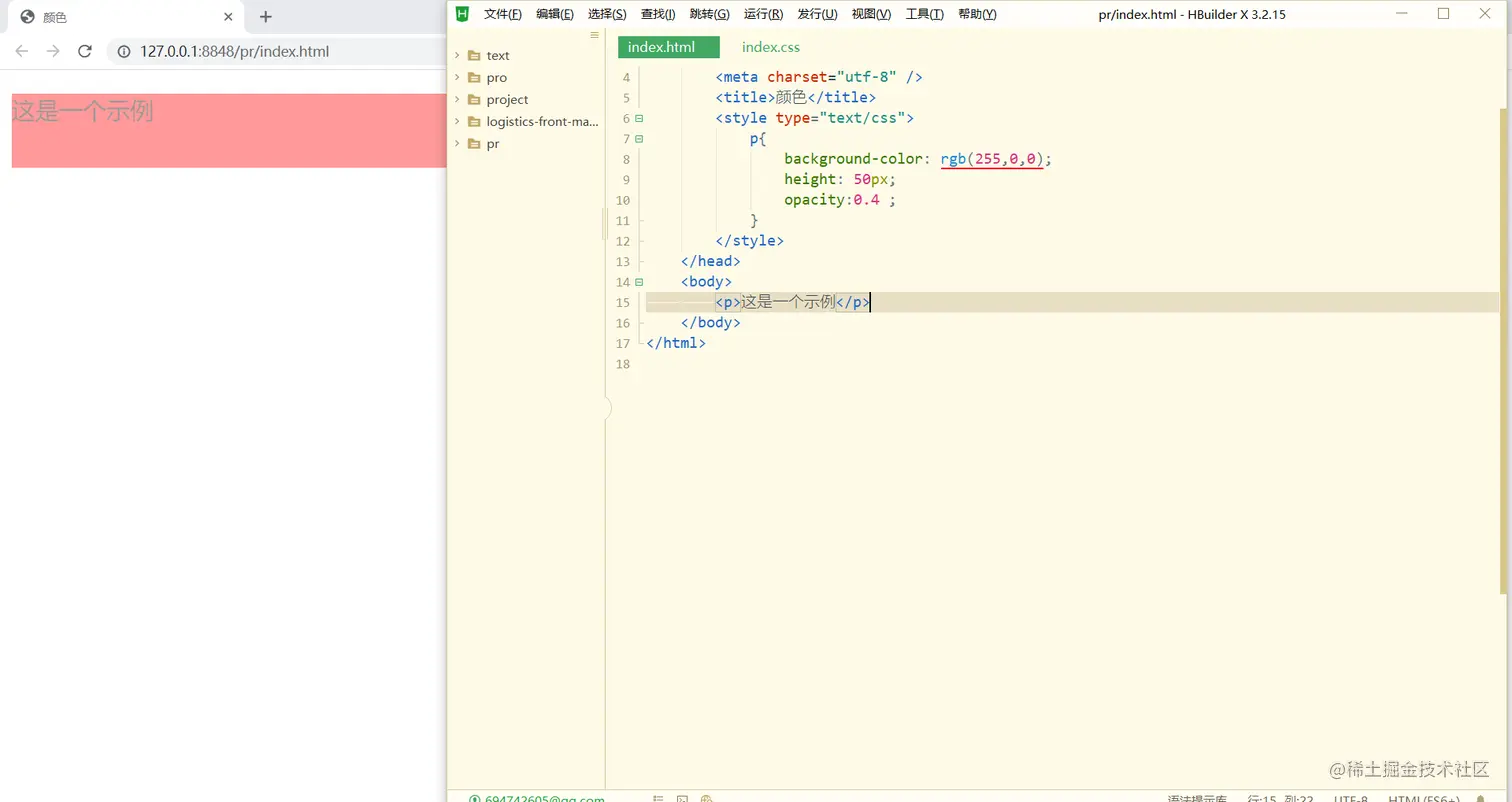Click the browser back arrow
This screenshot has height=802, width=1512.
coord(22,51)
